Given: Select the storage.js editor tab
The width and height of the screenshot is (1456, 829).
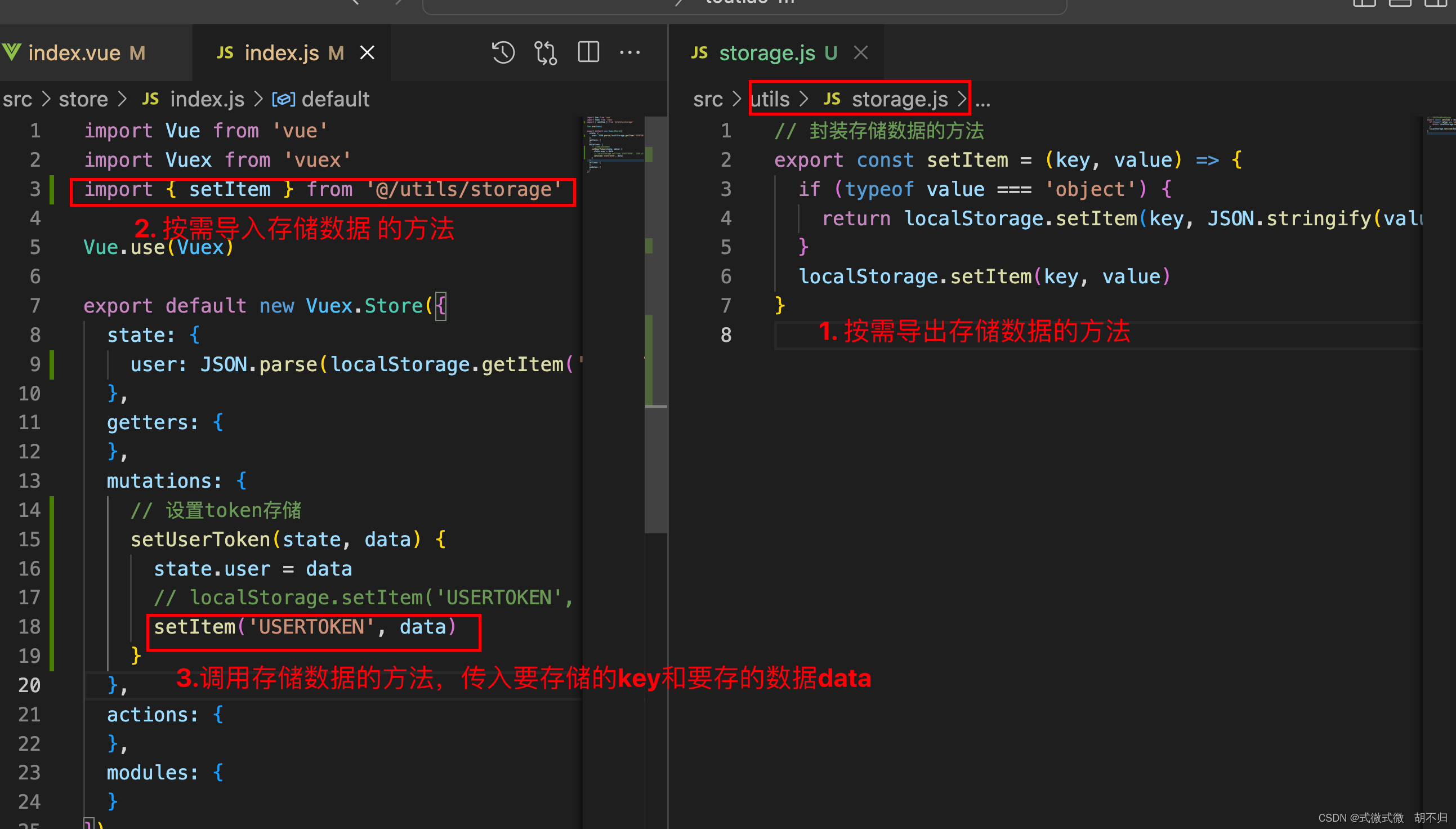Looking at the screenshot, I should click(x=767, y=53).
